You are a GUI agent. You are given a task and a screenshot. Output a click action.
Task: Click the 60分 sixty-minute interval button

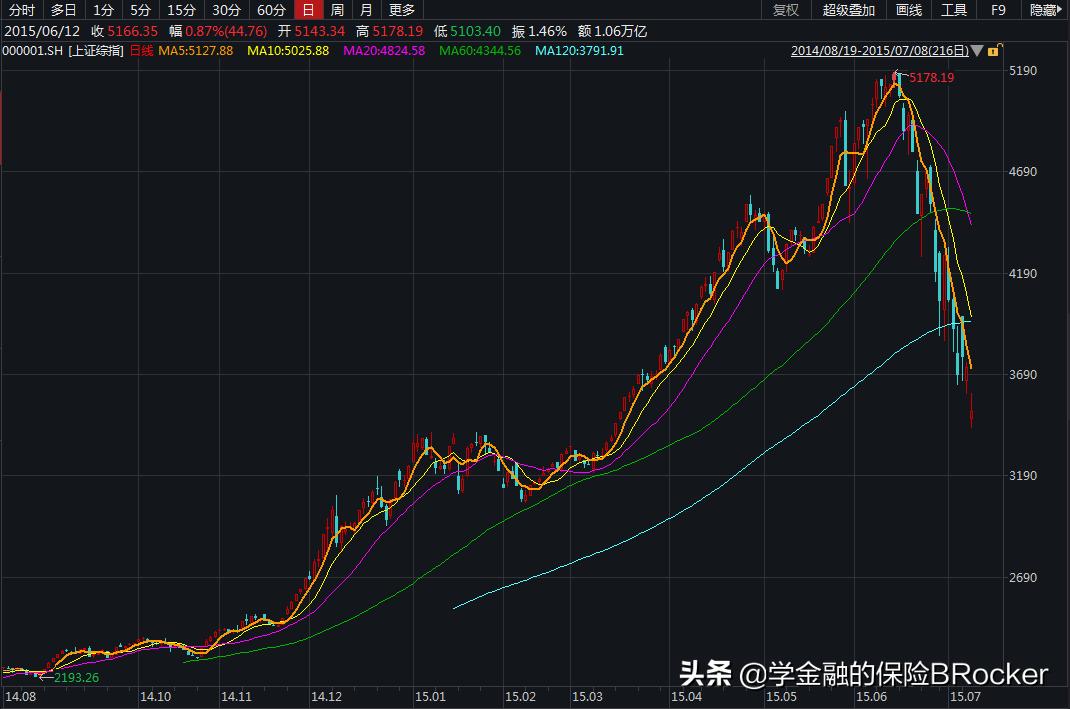tap(270, 10)
